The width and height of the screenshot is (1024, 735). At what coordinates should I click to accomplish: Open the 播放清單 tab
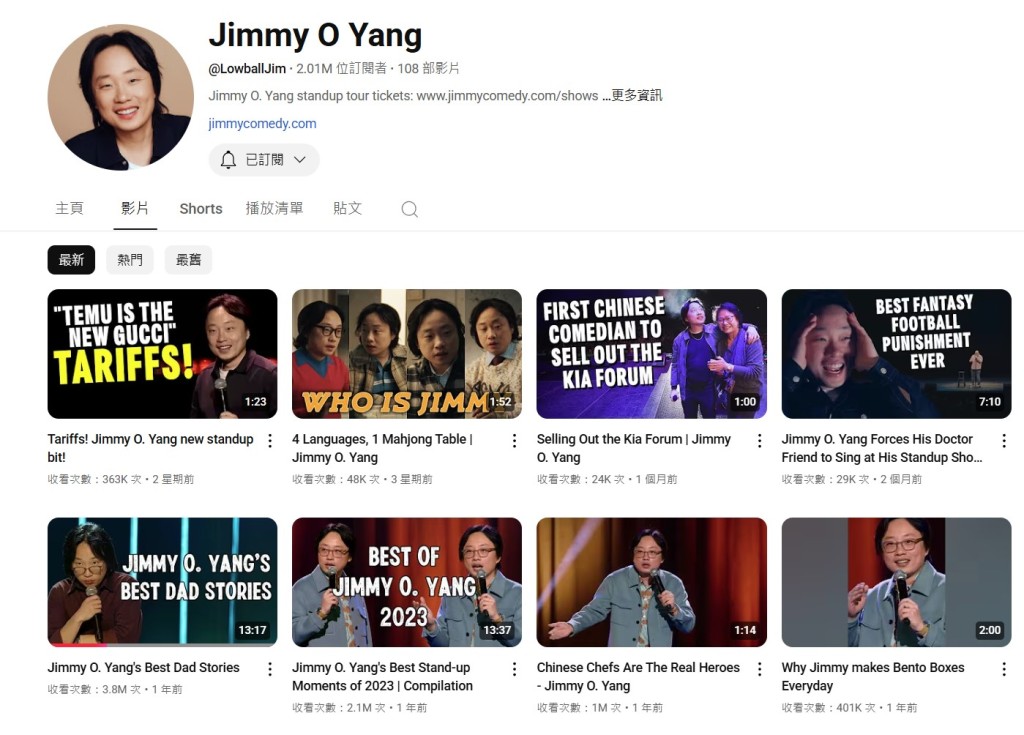[274, 208]
